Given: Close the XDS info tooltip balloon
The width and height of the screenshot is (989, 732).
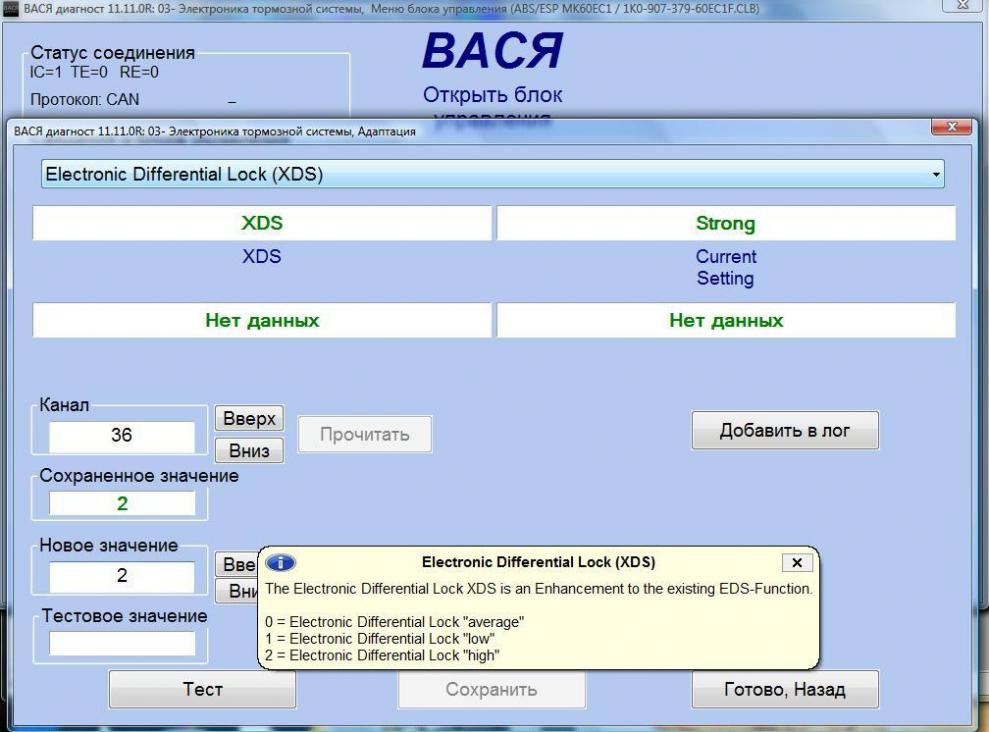Looking at the screenshot, I should click(797, 562).
